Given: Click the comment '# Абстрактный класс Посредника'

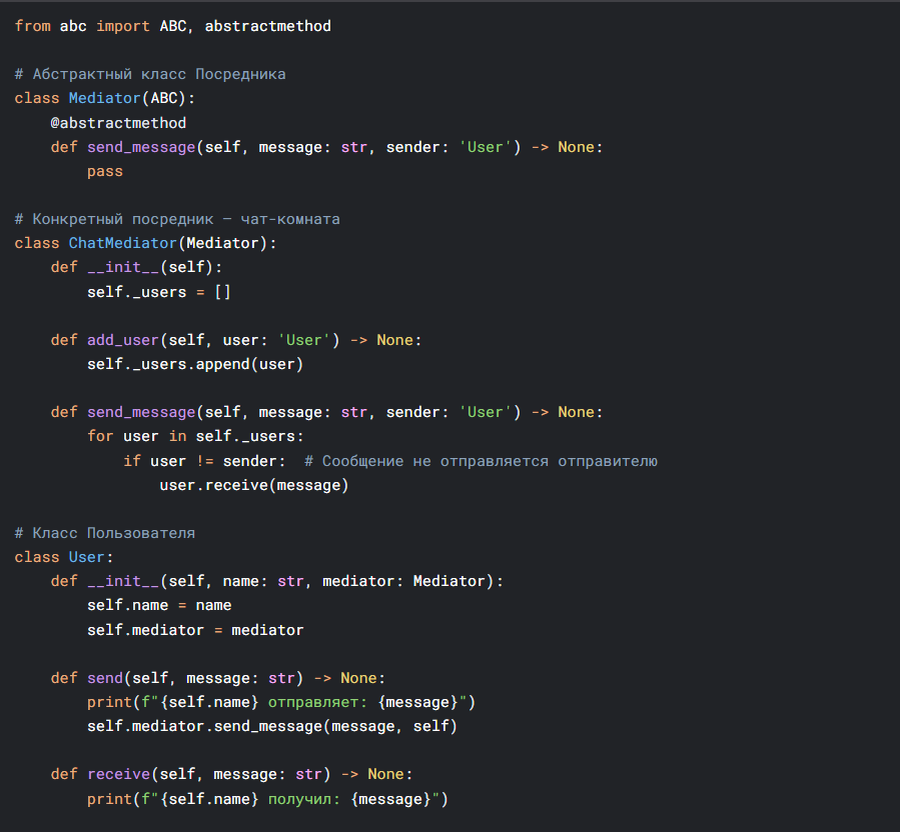Looking at the screenshot, I should 150,75.
